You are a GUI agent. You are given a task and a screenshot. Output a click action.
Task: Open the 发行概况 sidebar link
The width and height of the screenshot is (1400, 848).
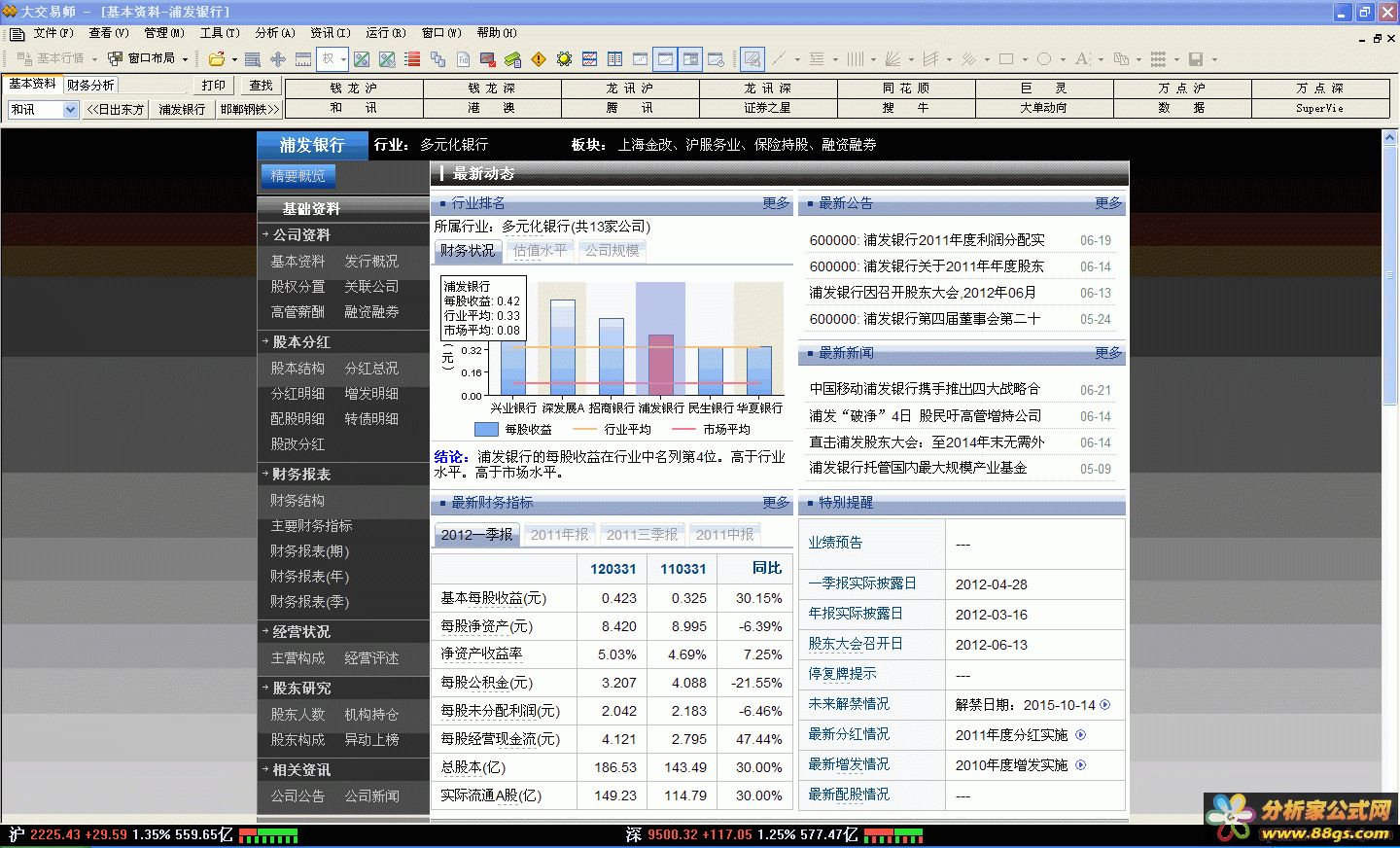(371, 262)
